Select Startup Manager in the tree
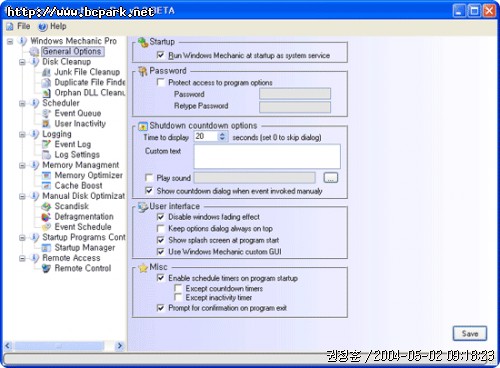 click(x=85, y=248)
